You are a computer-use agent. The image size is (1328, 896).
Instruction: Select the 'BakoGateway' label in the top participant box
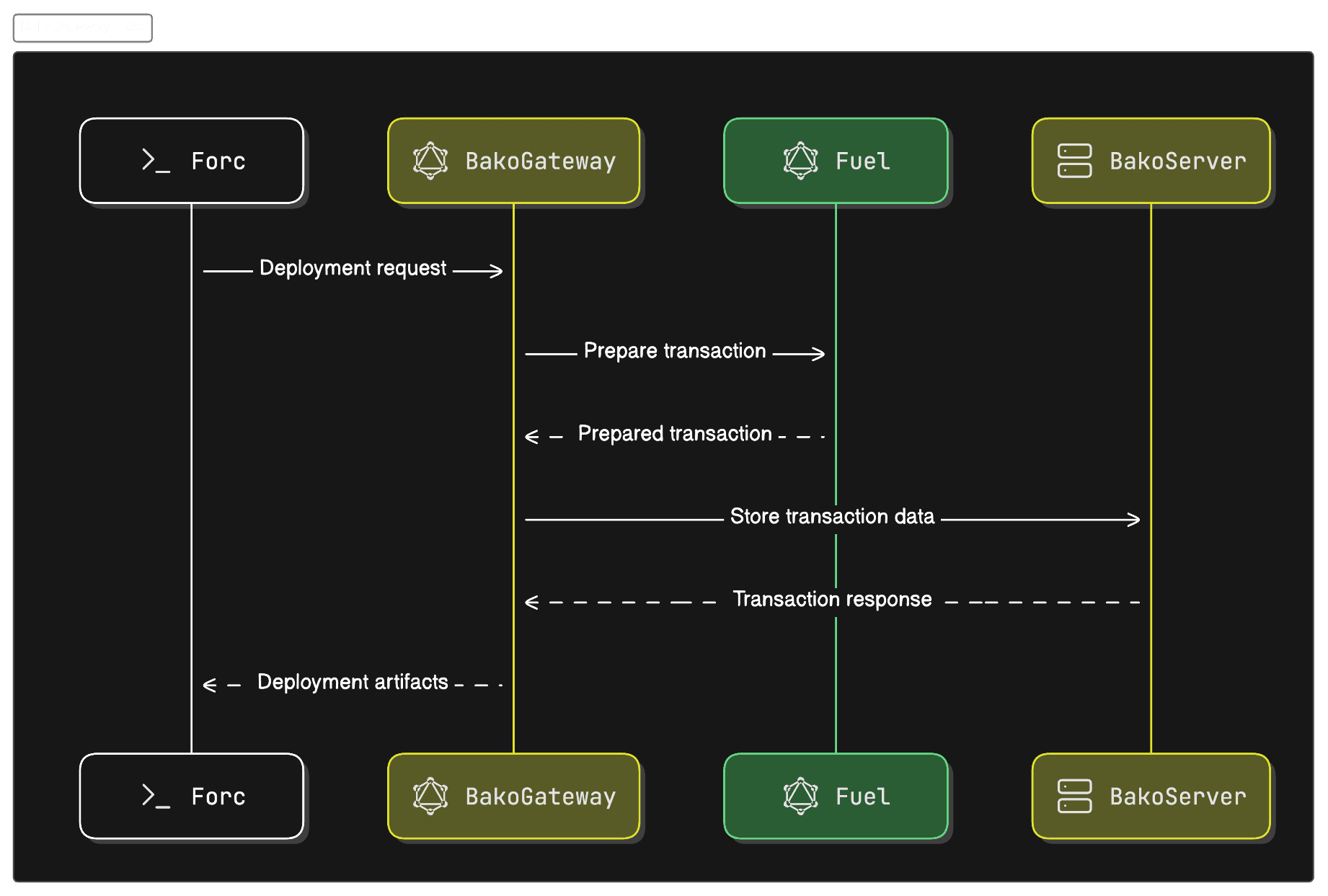point(541,161)
